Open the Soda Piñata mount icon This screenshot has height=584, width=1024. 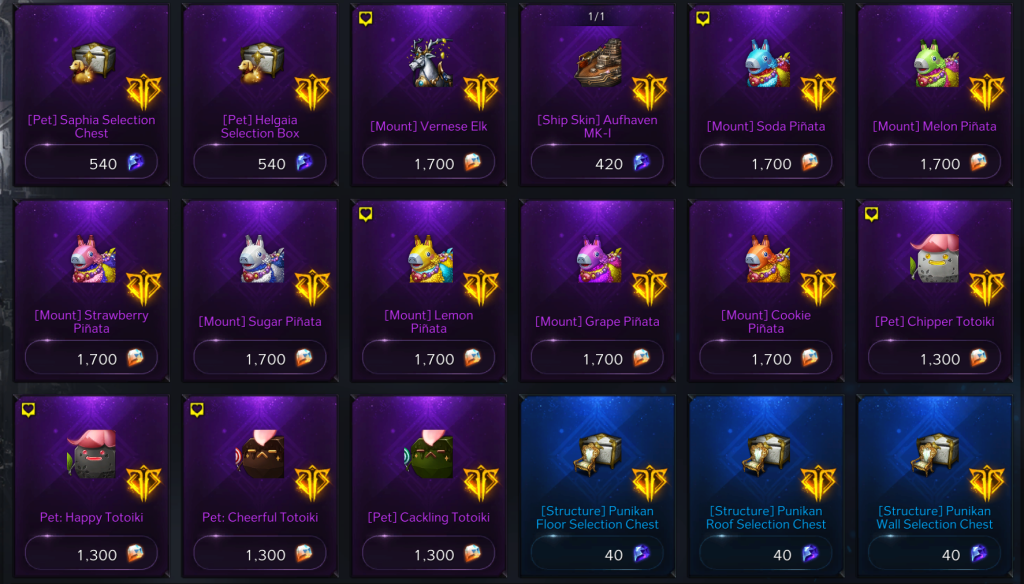[767, 63]
